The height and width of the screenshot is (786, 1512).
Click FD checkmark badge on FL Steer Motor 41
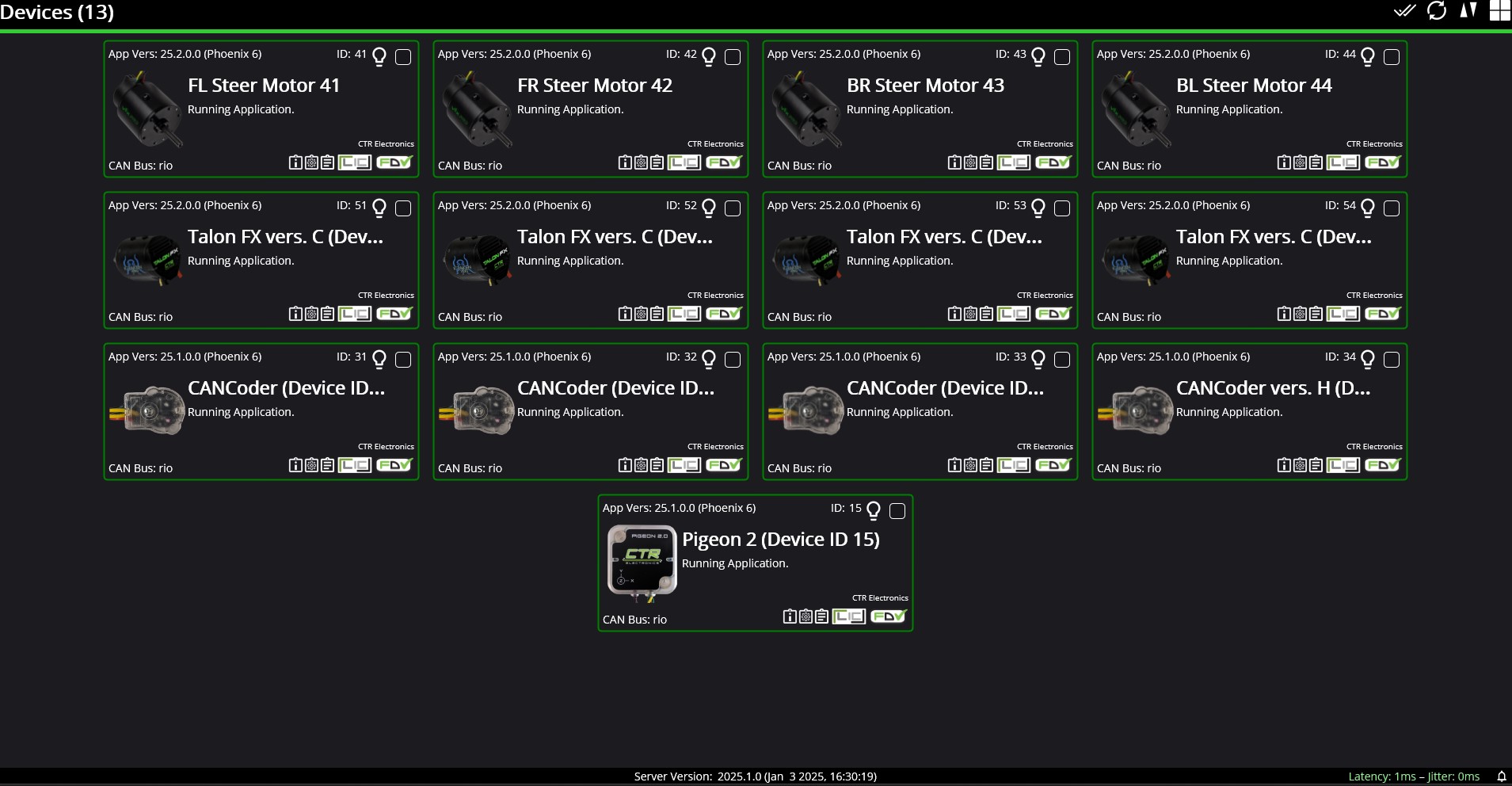pyautogui.click(x=394, y=162)
